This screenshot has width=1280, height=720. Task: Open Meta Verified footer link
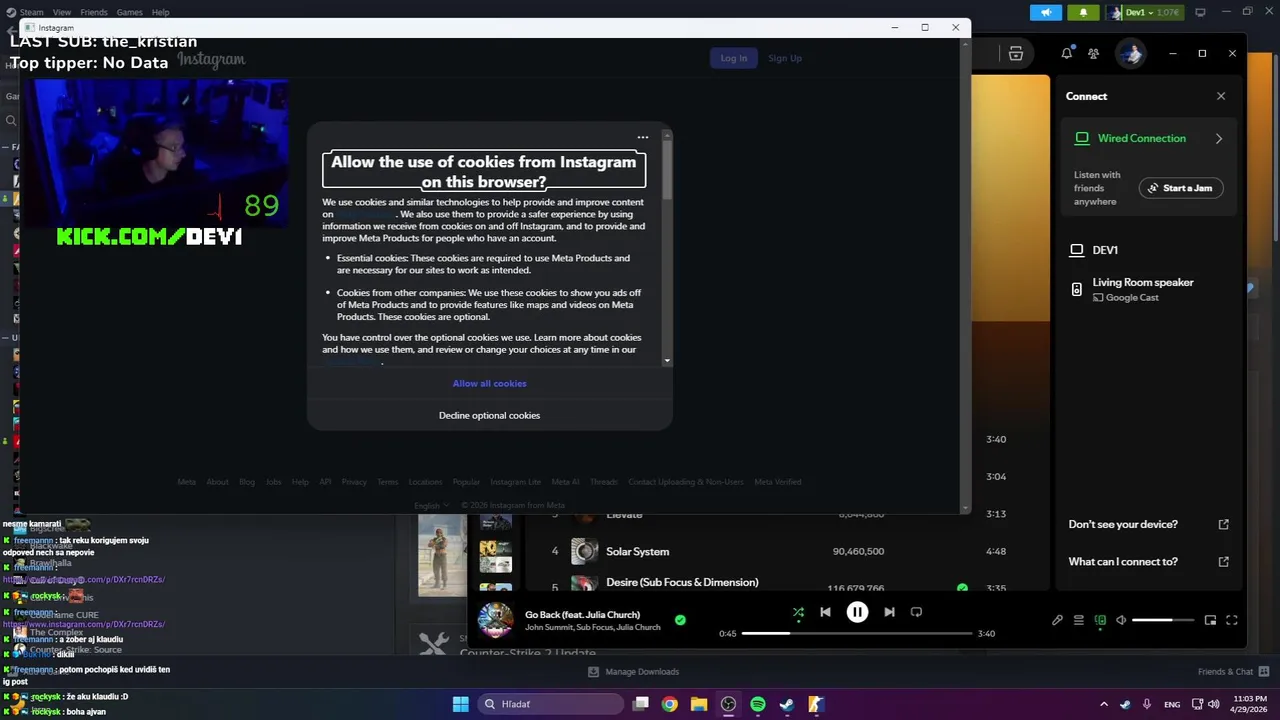778,482
